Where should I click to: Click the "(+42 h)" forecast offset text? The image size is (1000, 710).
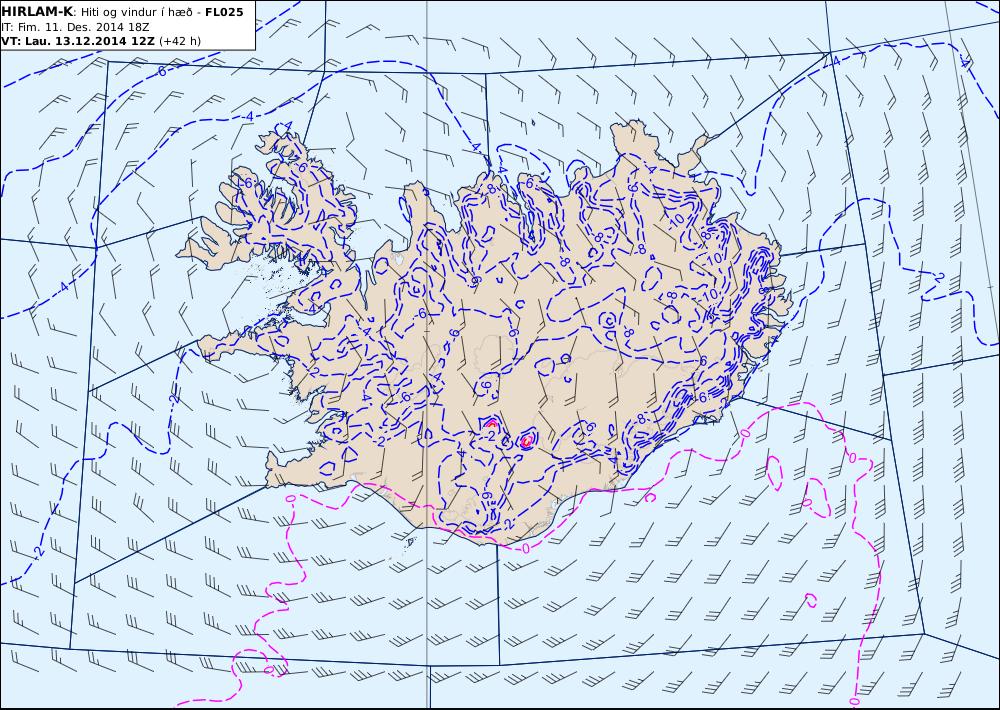click(180, 41)
